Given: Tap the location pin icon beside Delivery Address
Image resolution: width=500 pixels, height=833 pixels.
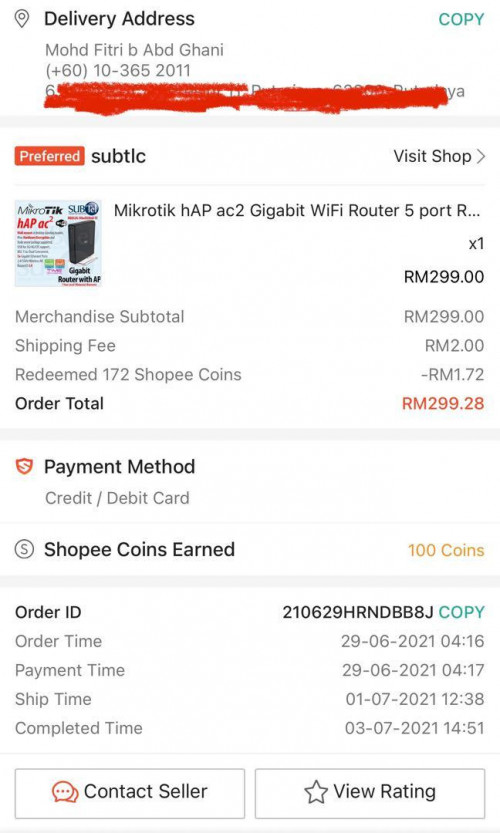Looking at the screenshot, I should (21, 19).
